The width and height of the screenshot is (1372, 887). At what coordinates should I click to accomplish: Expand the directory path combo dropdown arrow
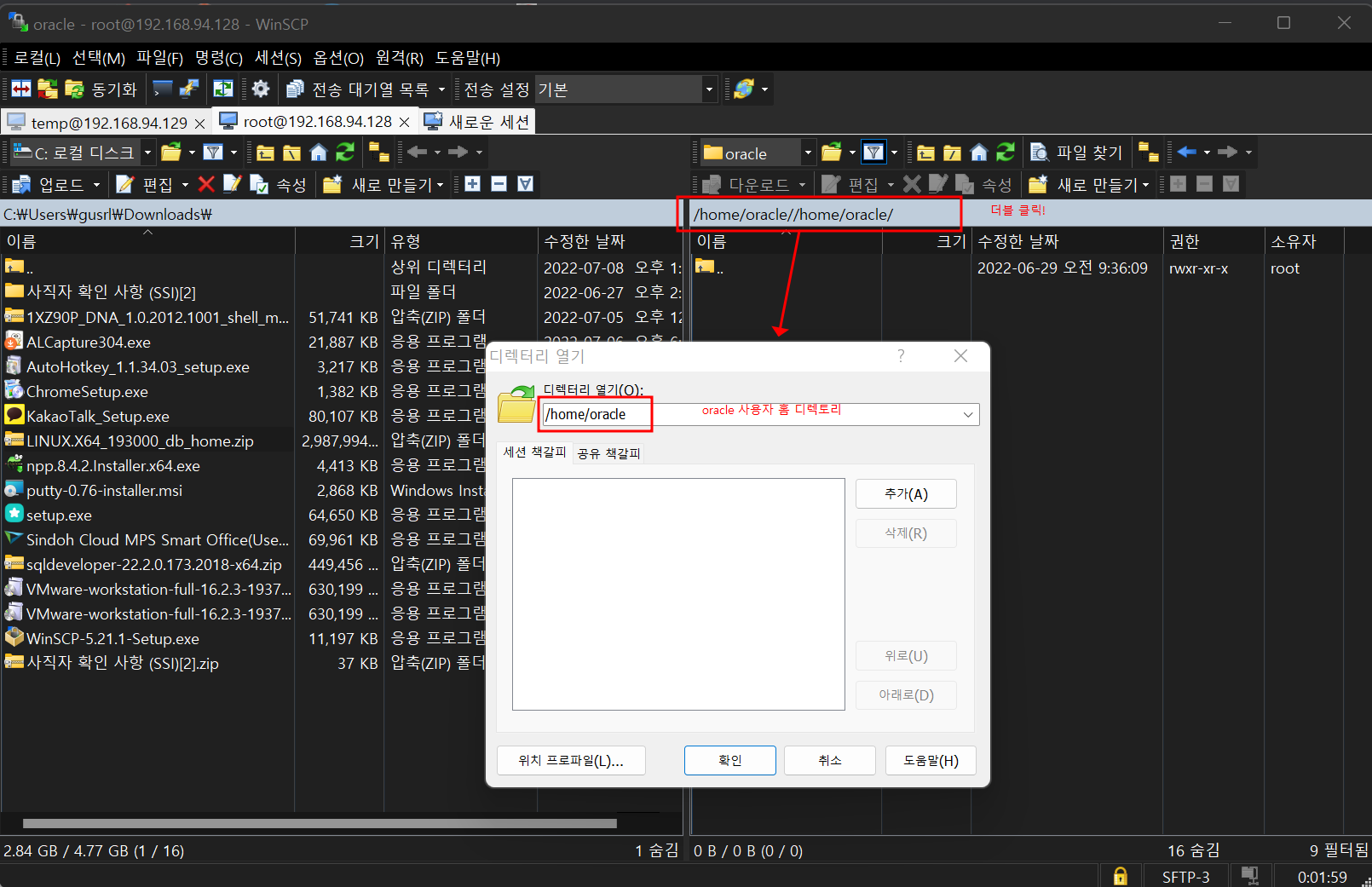(968, 415)
